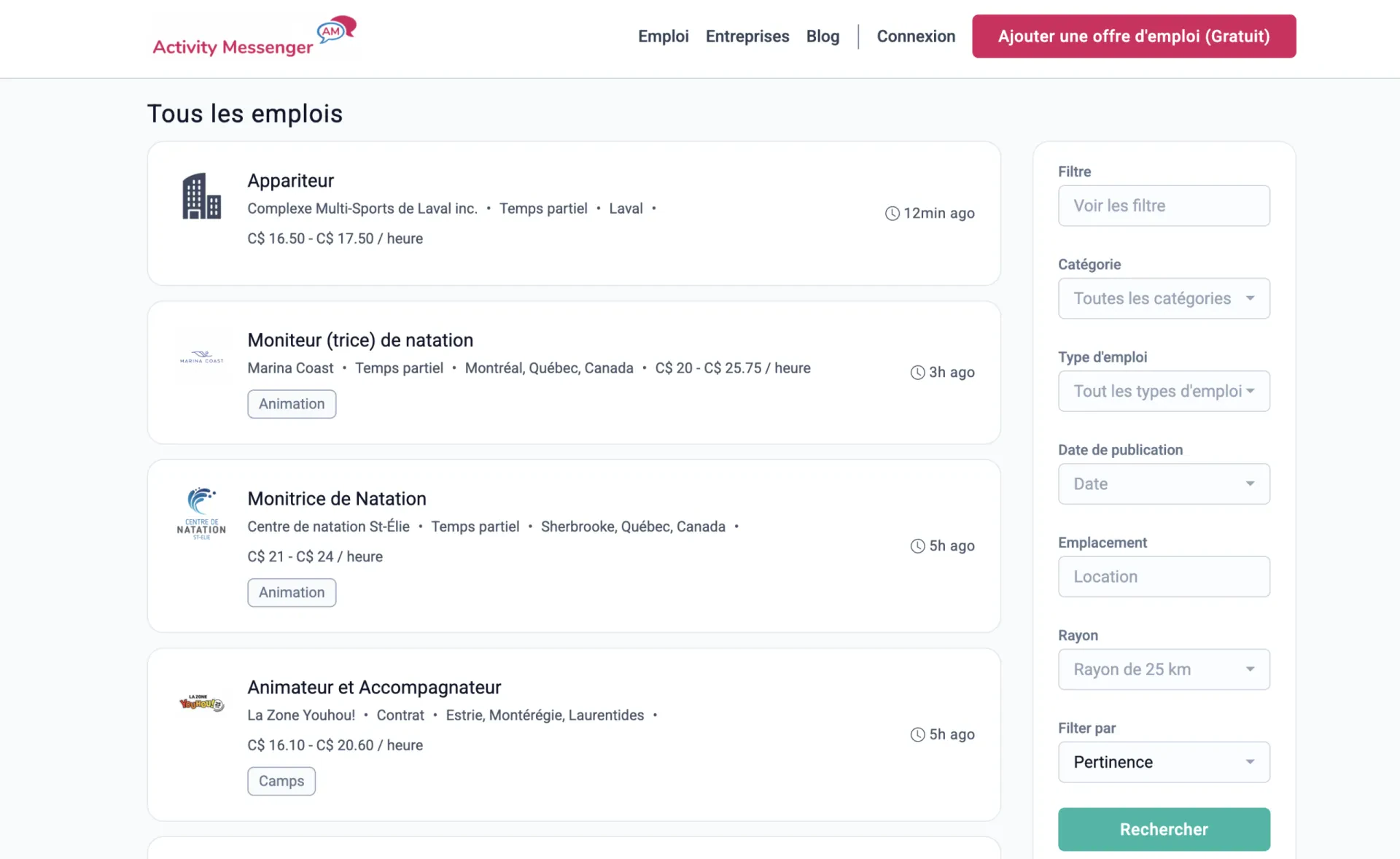Click the Connexion link
This screenshot has height=859, width=1400.
916,36
